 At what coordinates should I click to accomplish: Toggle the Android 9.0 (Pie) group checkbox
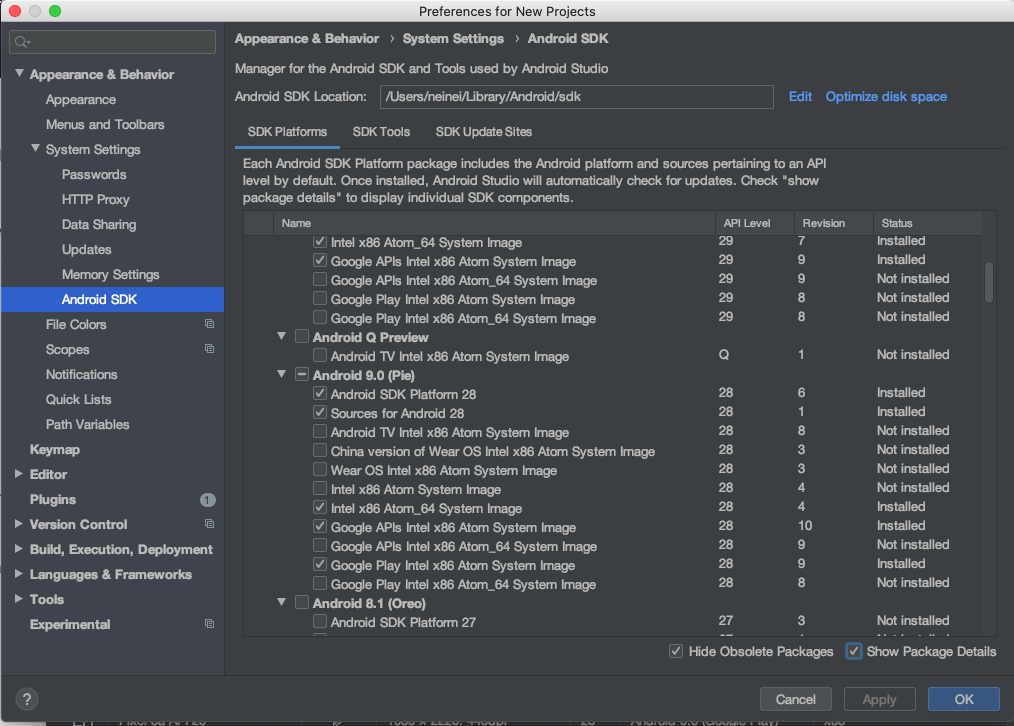(301, 375)
